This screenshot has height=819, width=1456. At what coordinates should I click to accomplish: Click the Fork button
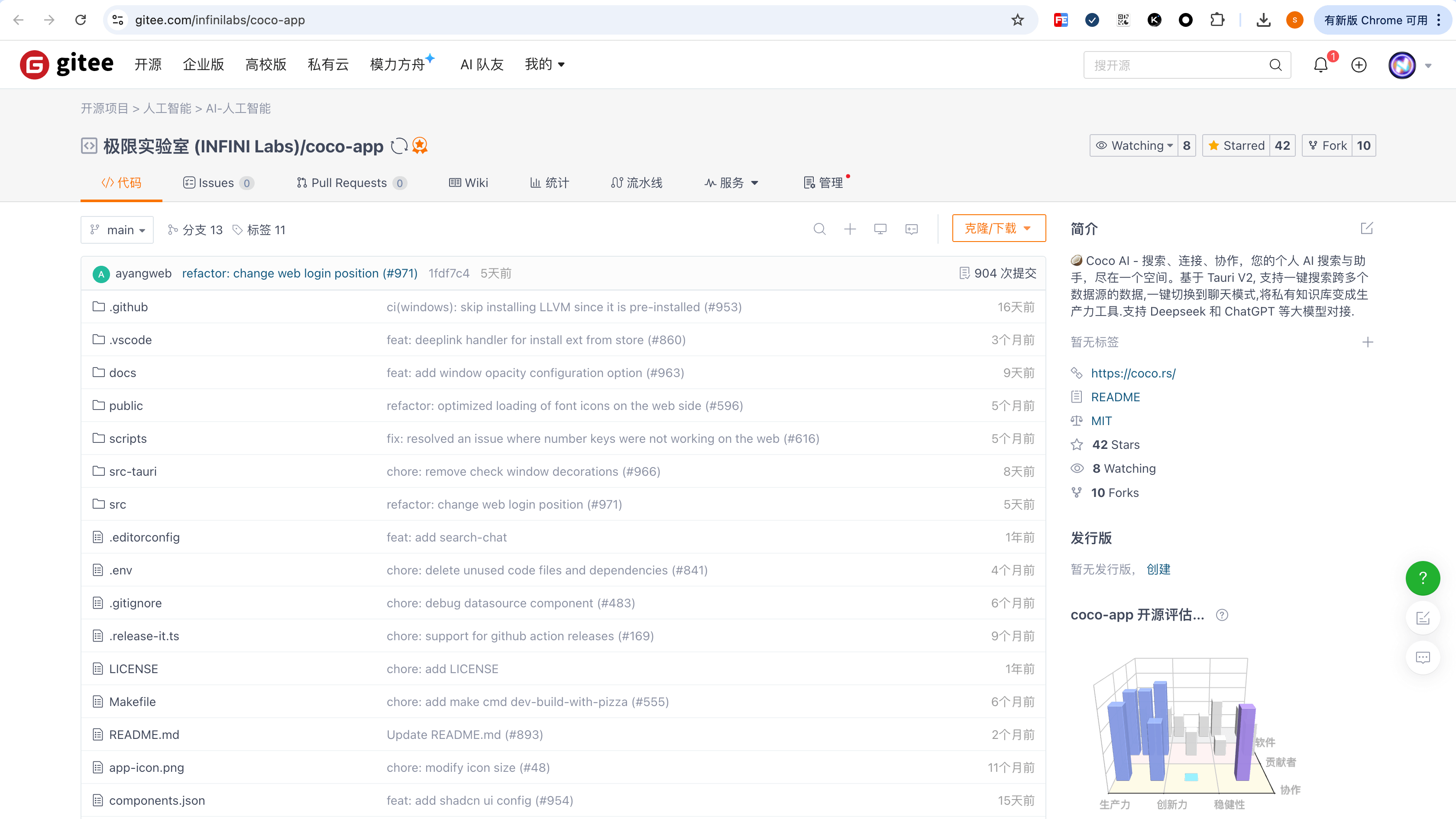coord(1328,146)
